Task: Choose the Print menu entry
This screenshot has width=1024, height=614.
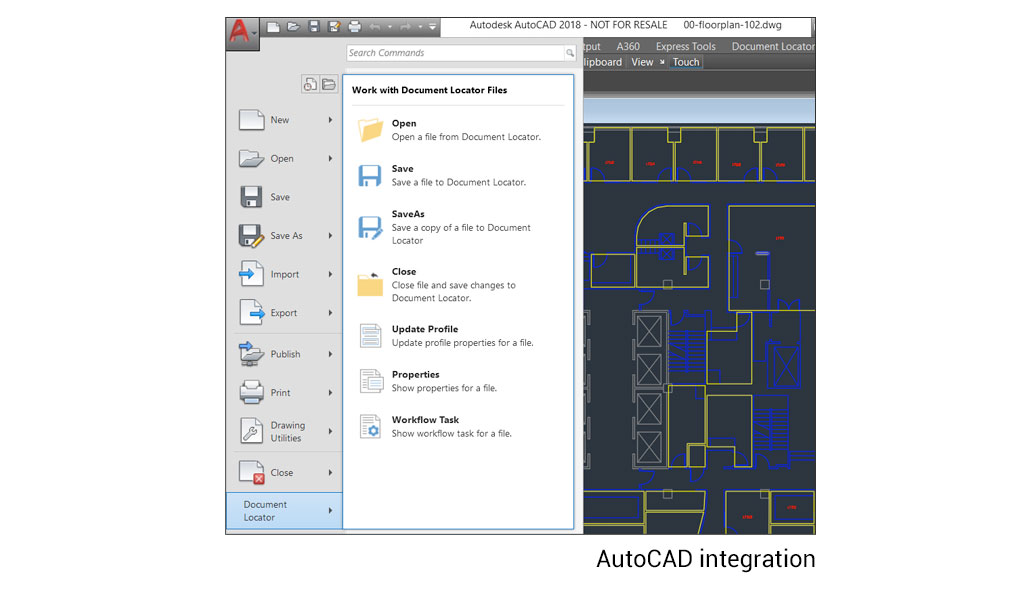Action: pos(285,393)
